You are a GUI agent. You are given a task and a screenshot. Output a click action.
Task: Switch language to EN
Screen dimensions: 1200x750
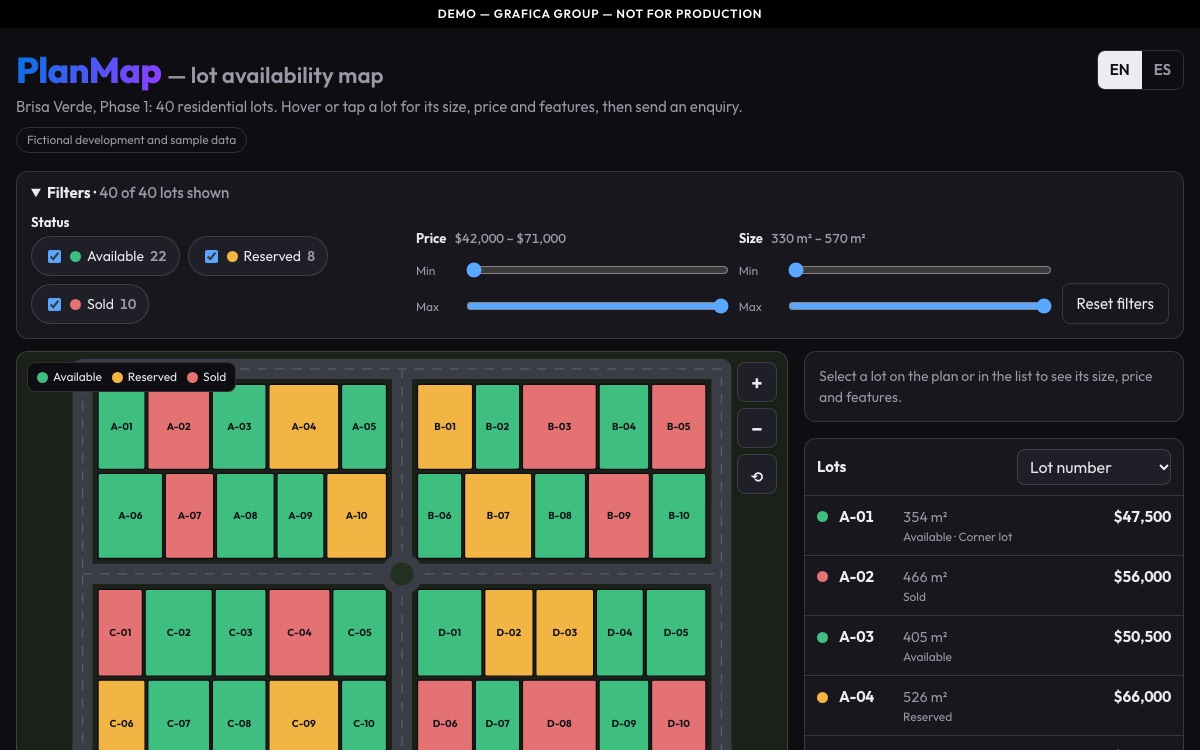(1120, 70)
